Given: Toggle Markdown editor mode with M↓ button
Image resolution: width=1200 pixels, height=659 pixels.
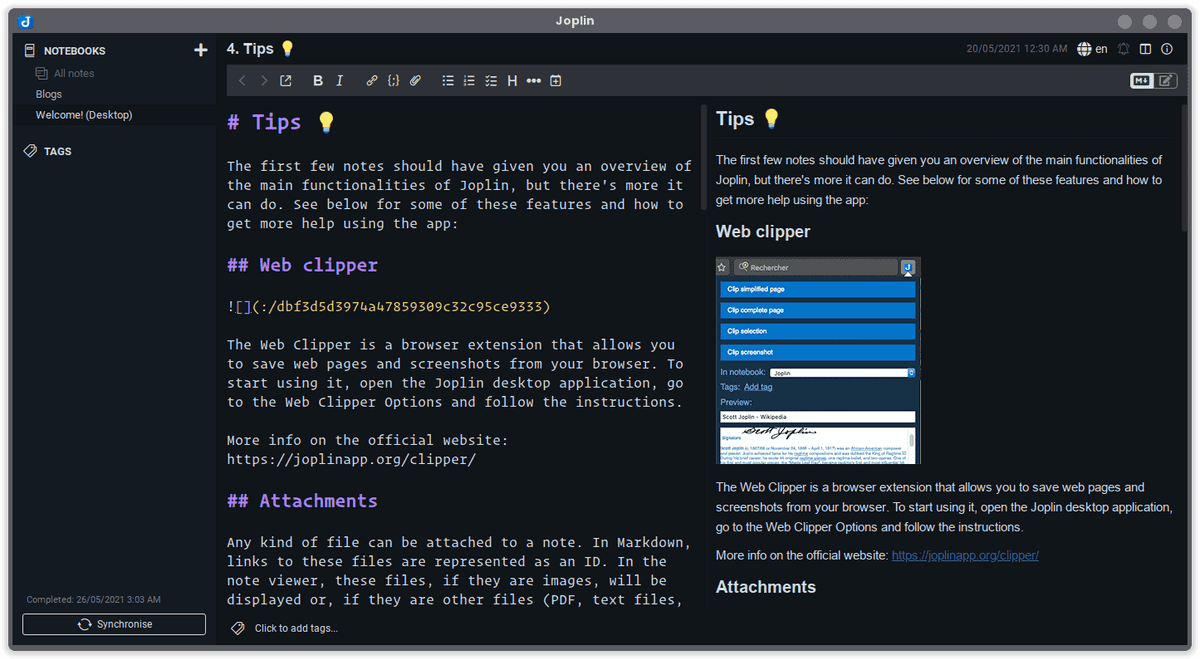Looking at the screenshot, I should coord(1142,81).
